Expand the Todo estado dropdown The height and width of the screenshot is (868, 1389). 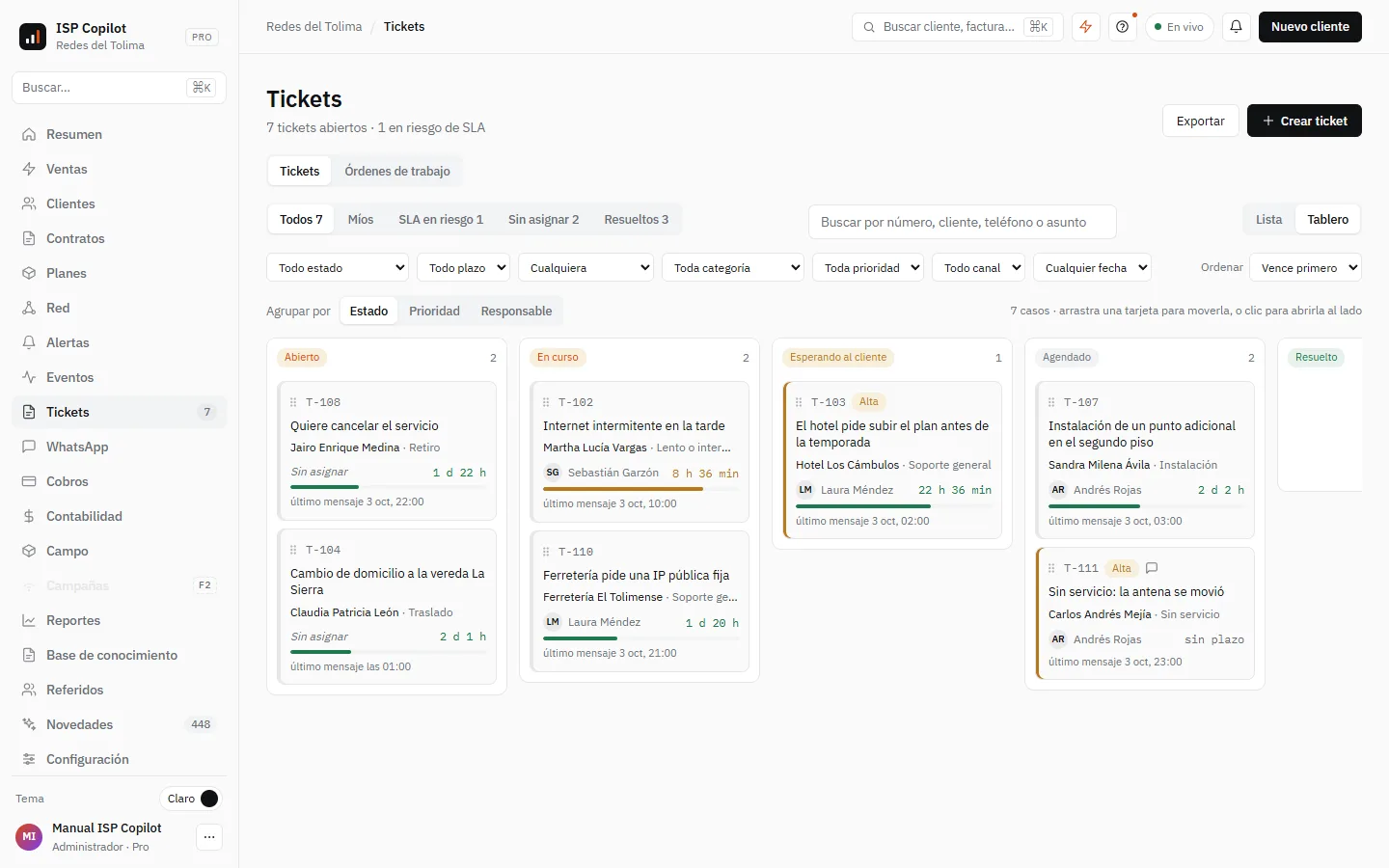click(338, 267)
